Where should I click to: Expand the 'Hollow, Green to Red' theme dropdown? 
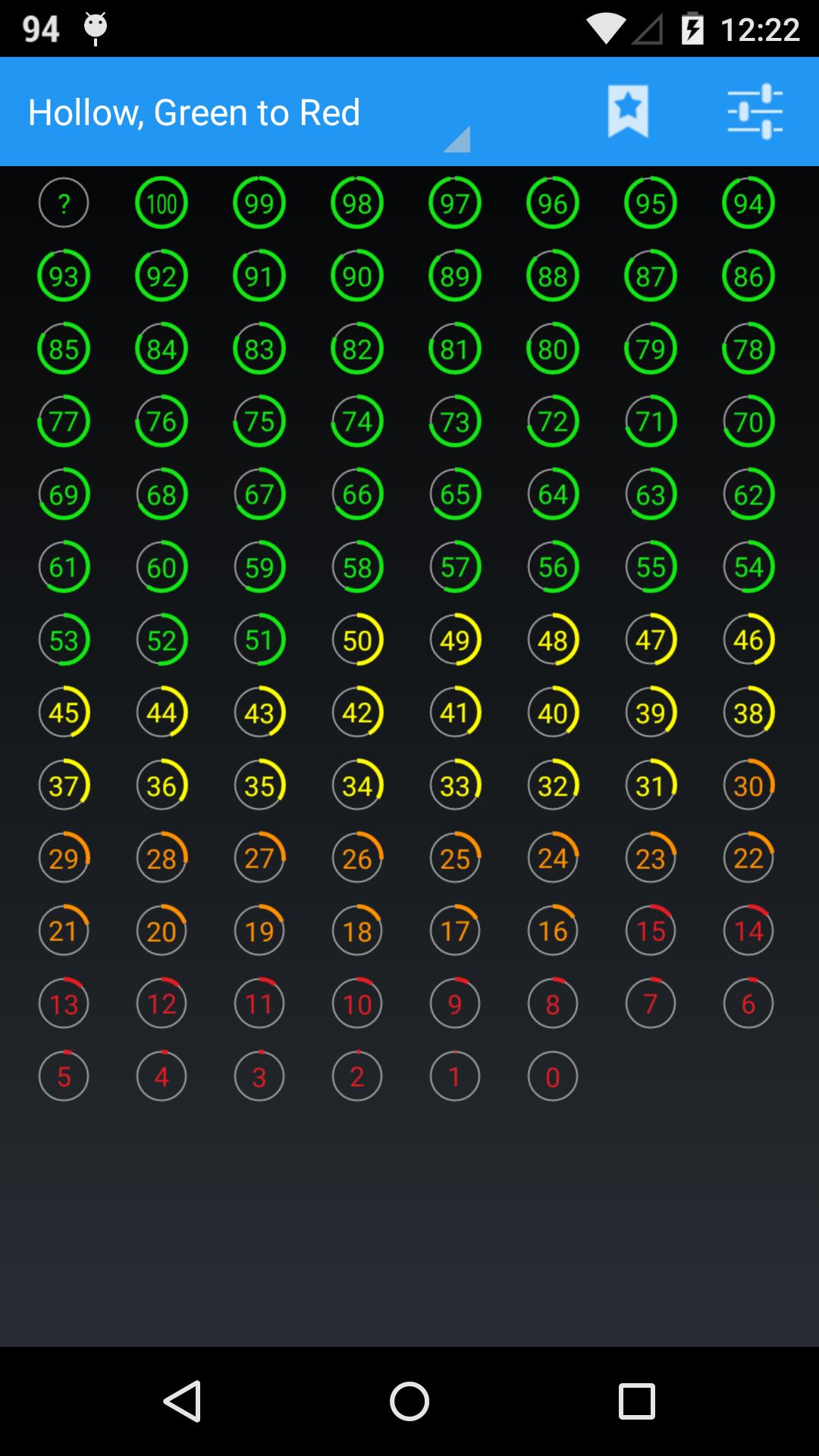pyautogui.click(x=249, y=113)
